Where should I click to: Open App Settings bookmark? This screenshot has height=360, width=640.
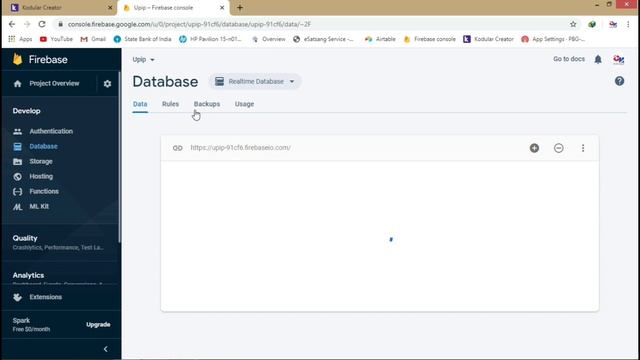pyautogui.click(x=553, y=39)
